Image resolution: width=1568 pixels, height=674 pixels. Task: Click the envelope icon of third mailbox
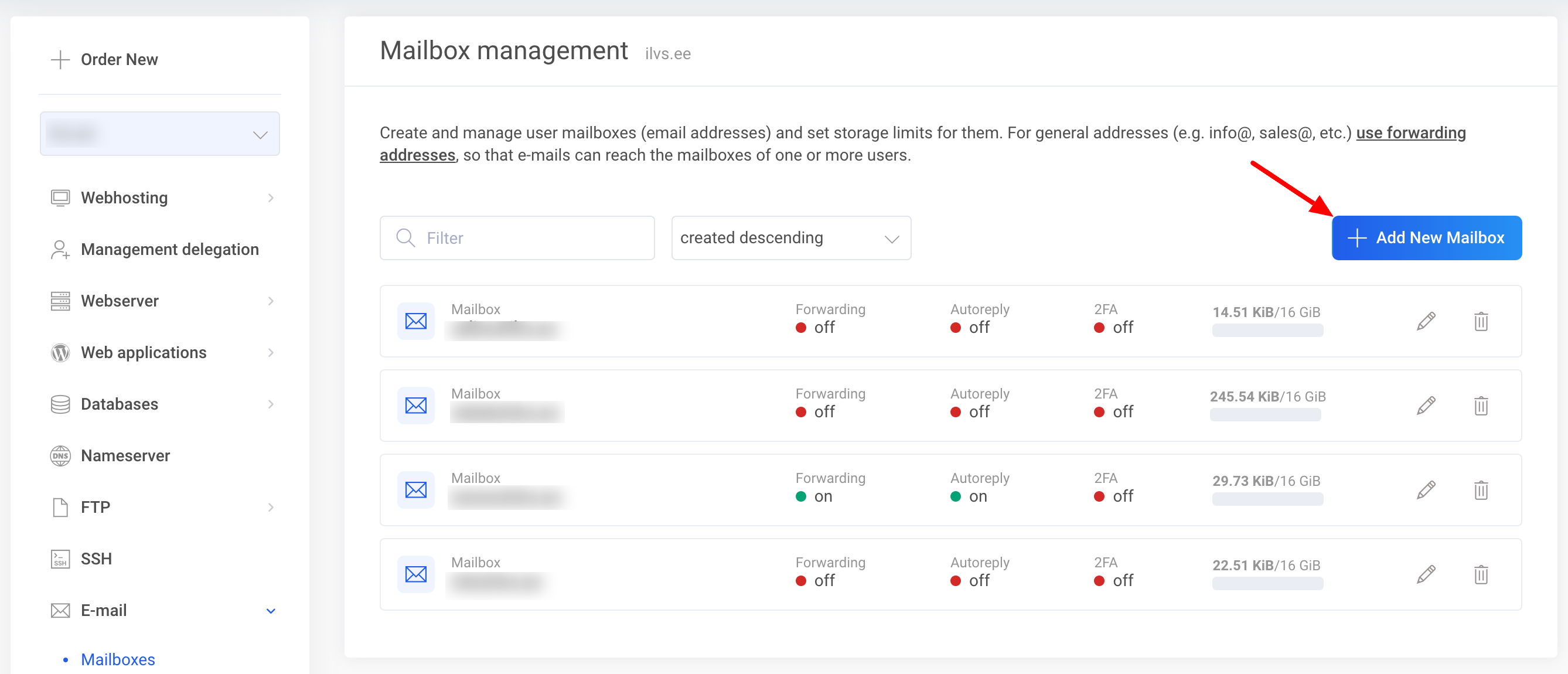(416, 490)
